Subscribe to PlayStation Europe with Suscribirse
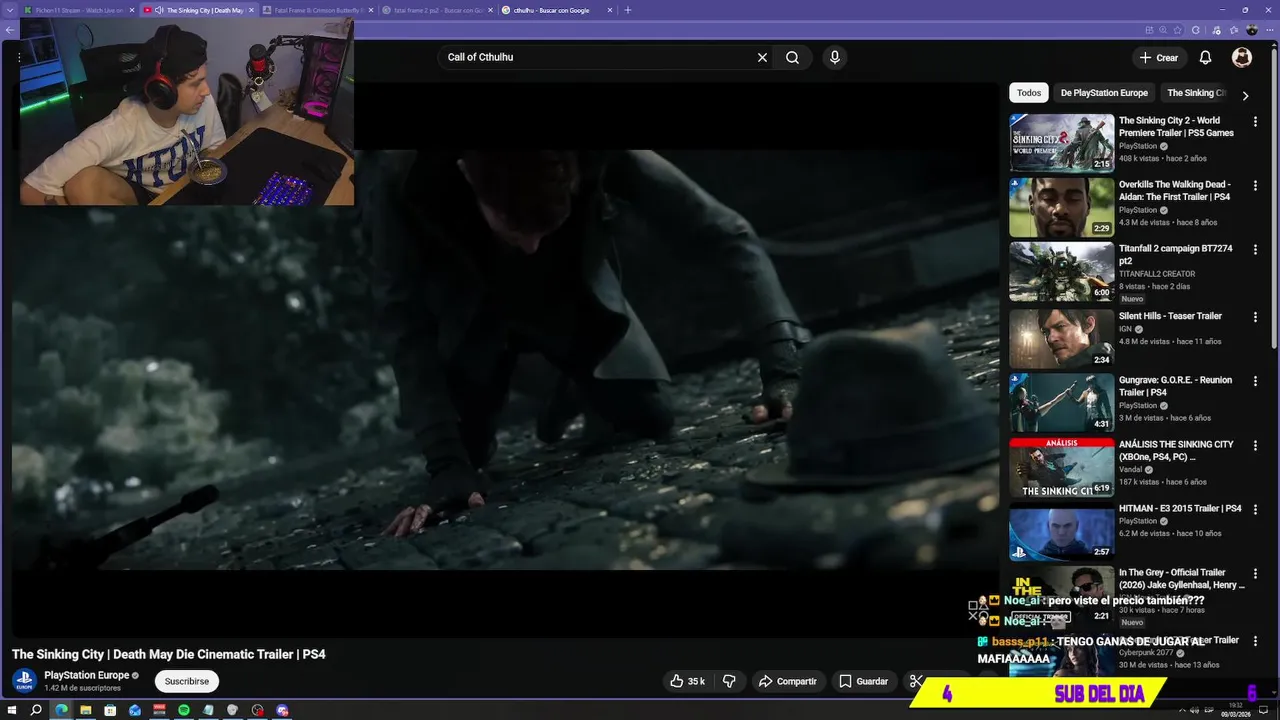 [187, 681]
